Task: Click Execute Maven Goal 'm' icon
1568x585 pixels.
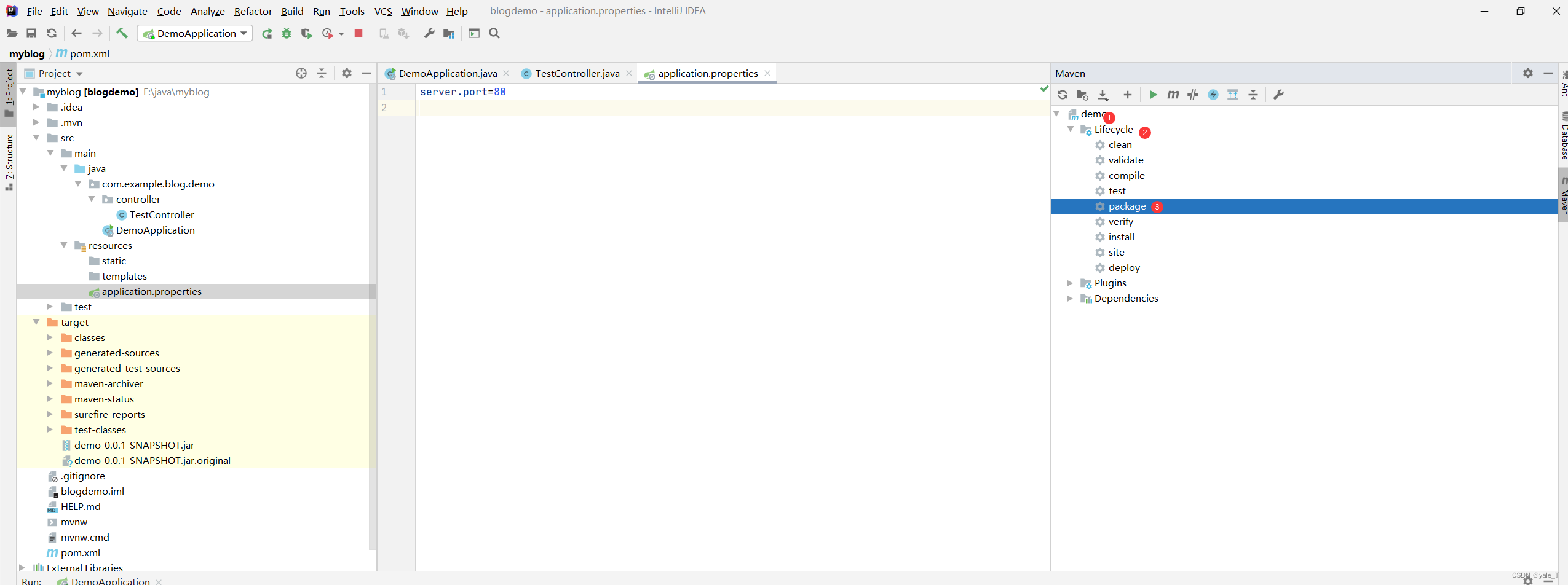Action: 1173,95
